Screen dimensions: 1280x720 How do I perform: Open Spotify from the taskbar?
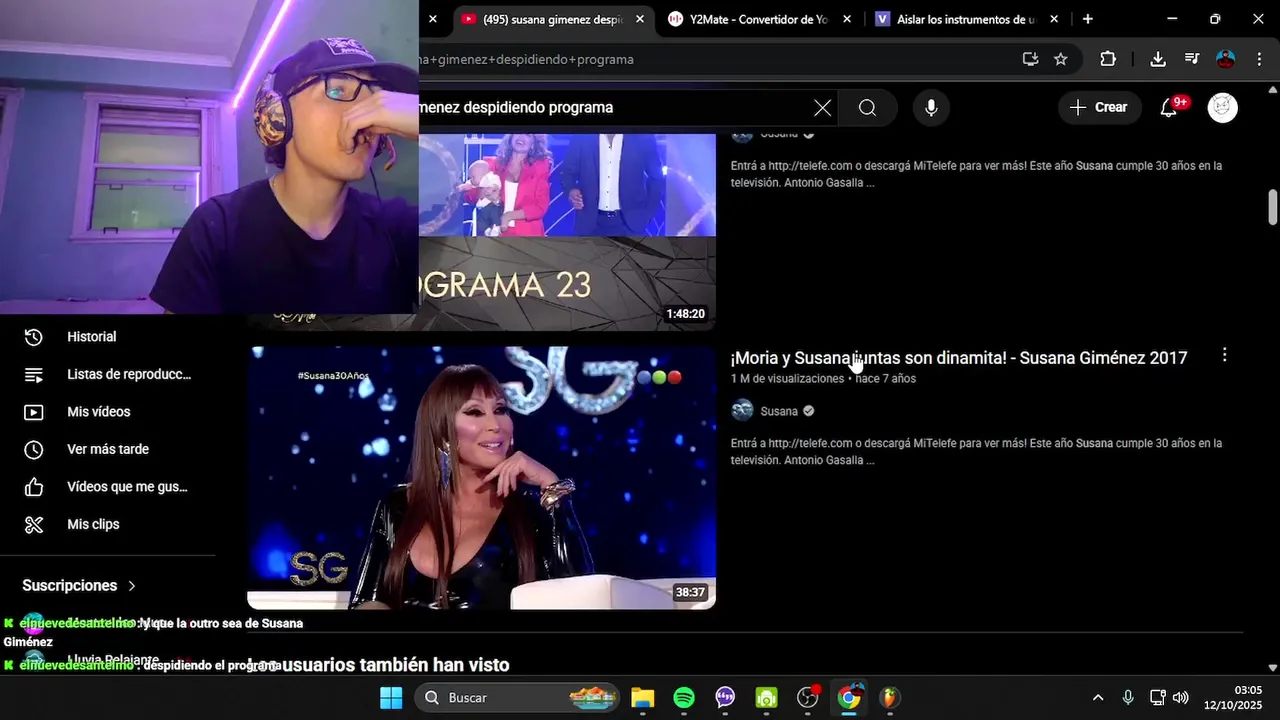pyautogui.click(x=684, y=697)
